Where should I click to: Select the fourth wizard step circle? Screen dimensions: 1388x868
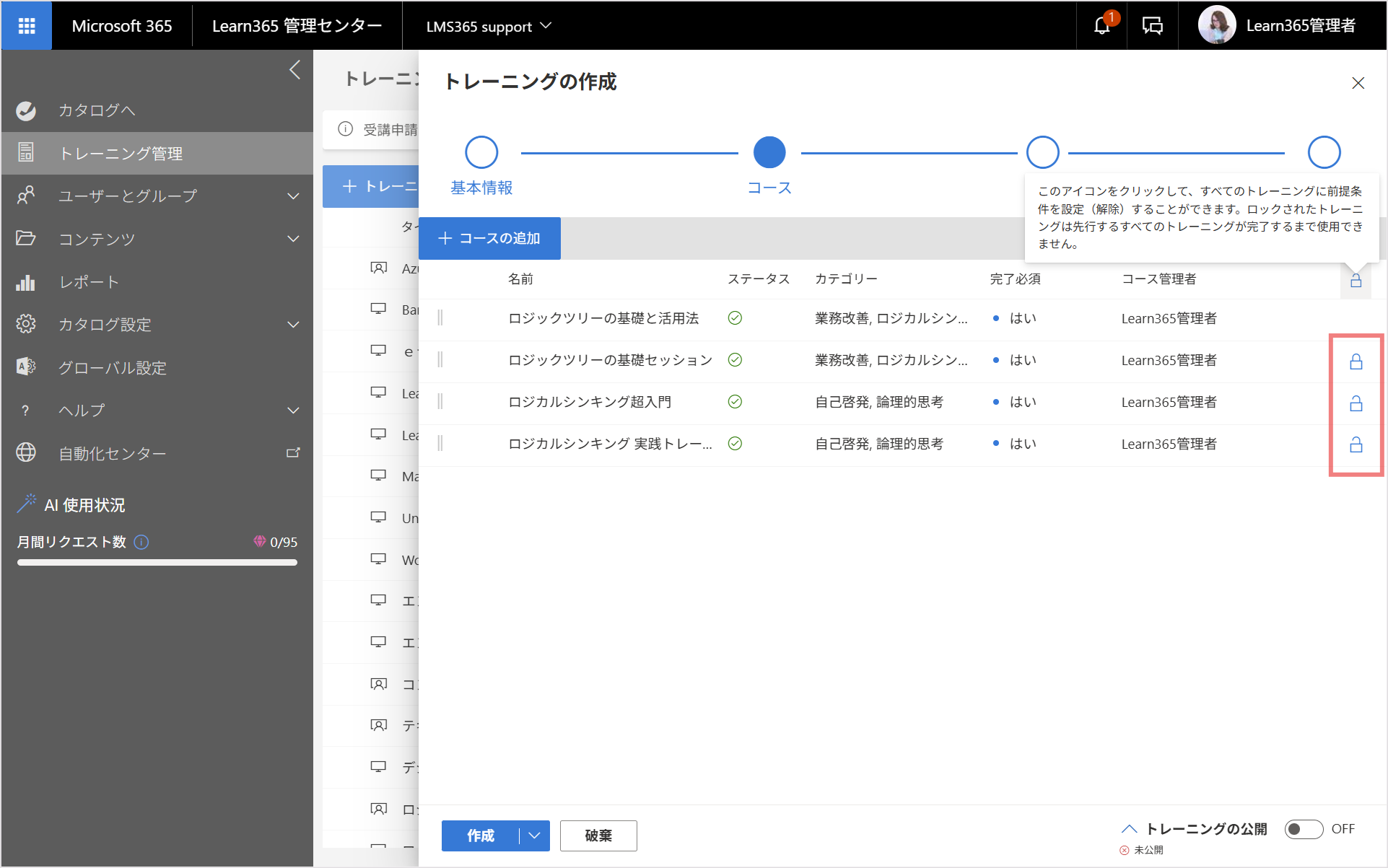(x=1324, y=152)
